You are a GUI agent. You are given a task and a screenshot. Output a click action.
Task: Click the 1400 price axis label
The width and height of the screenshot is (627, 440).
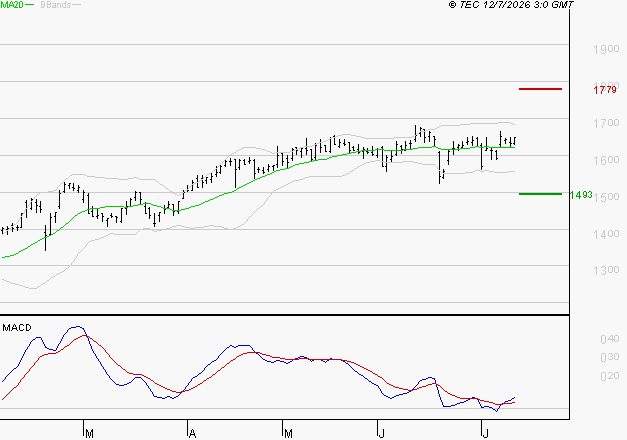[x=606, y=234]
